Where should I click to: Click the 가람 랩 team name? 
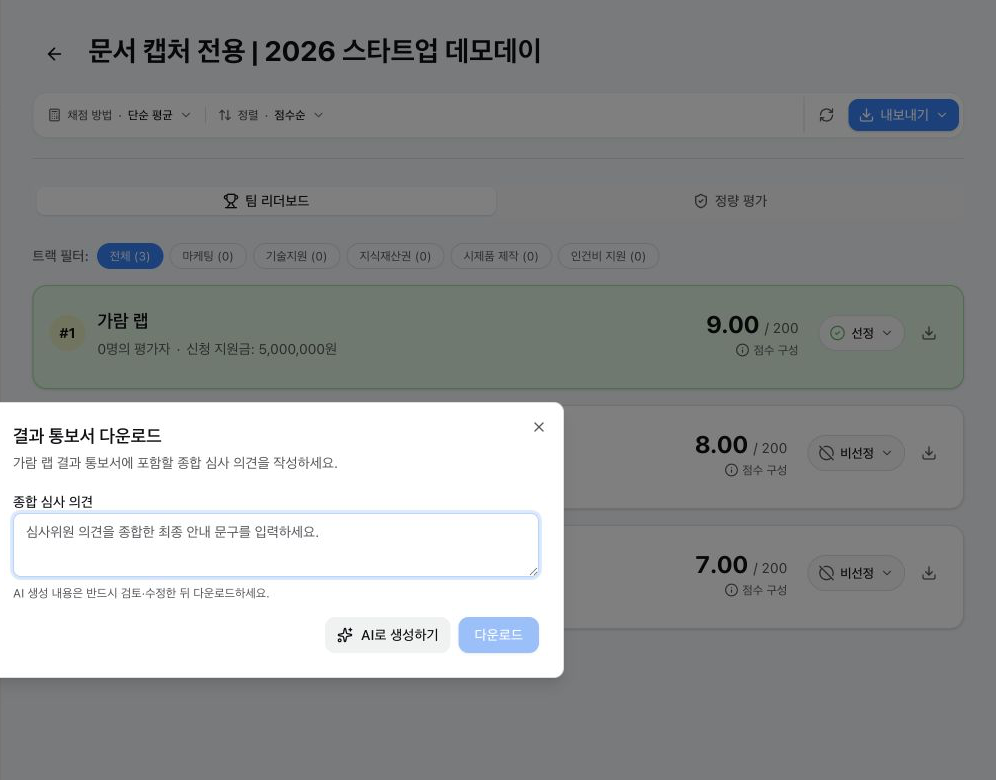[123, 321]
